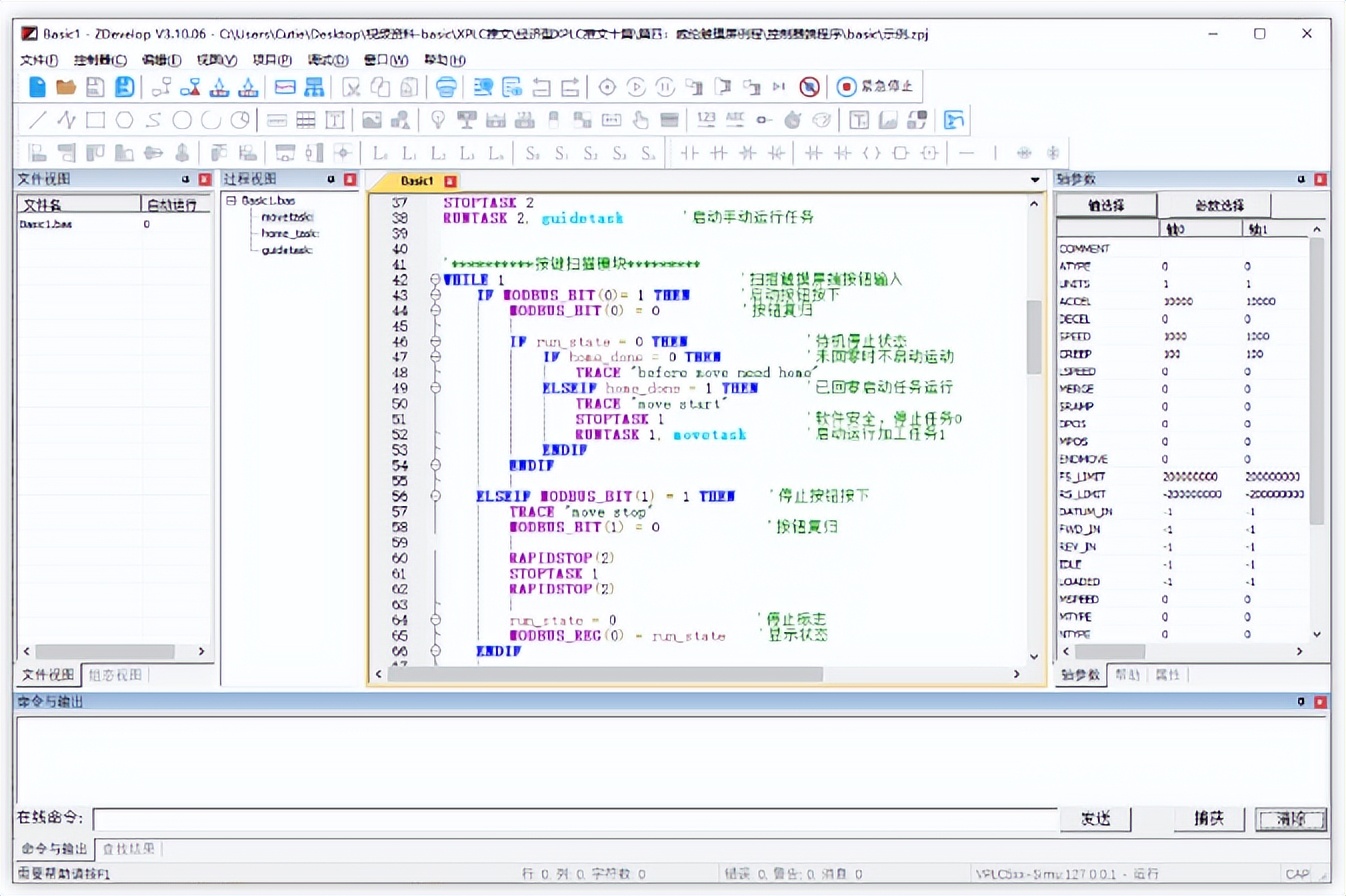Click the emergency stop (紧急停止) toolbar icon
The image size is (1346, 896).
[x=847, y=87]
